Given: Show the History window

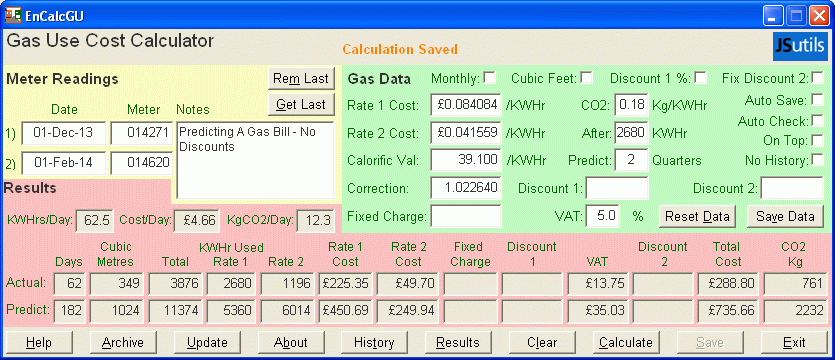Looking at the screenshot, I should pyautogui.click(x=374, y=342).
